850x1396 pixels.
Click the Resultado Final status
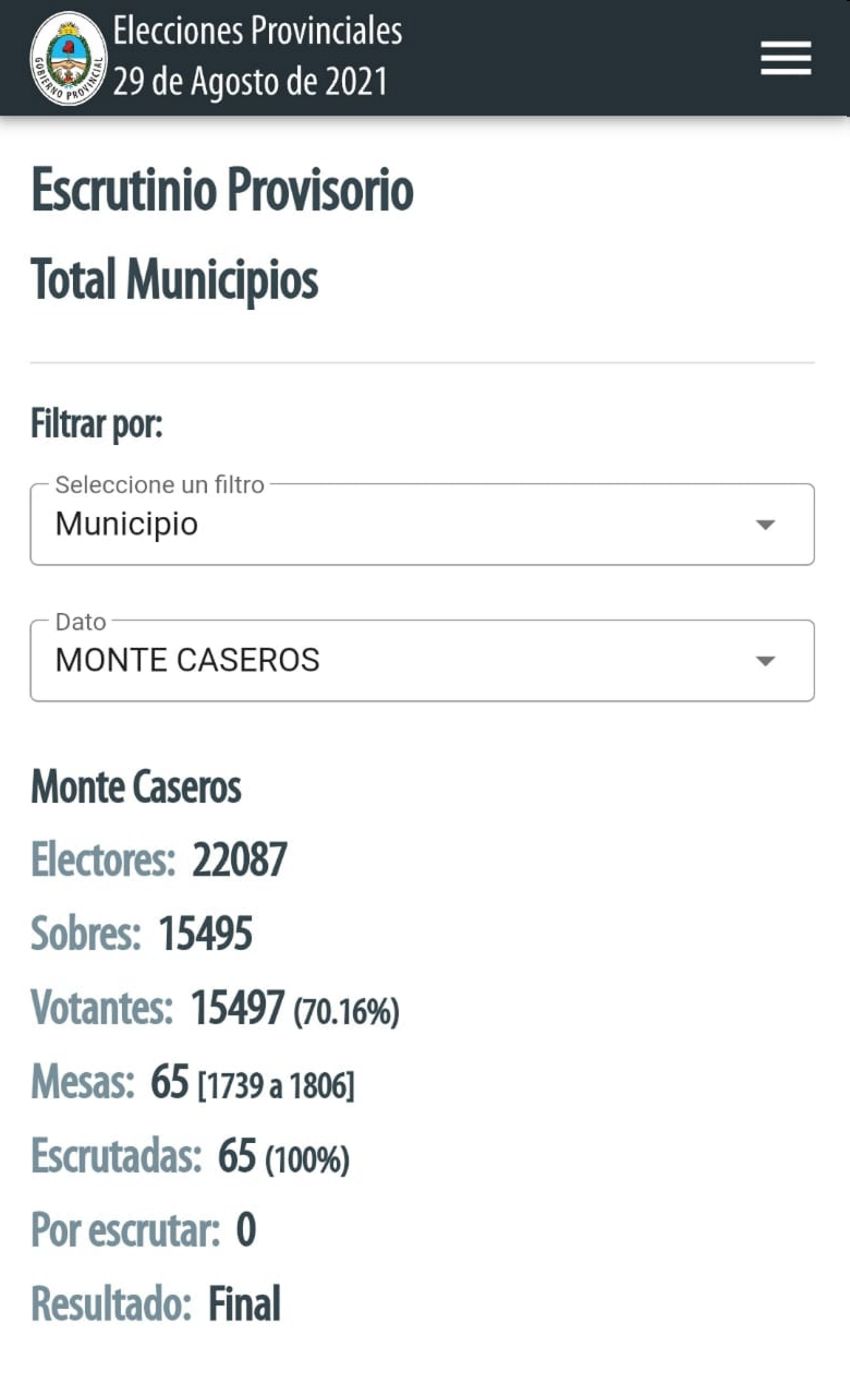click(244, 1304)
